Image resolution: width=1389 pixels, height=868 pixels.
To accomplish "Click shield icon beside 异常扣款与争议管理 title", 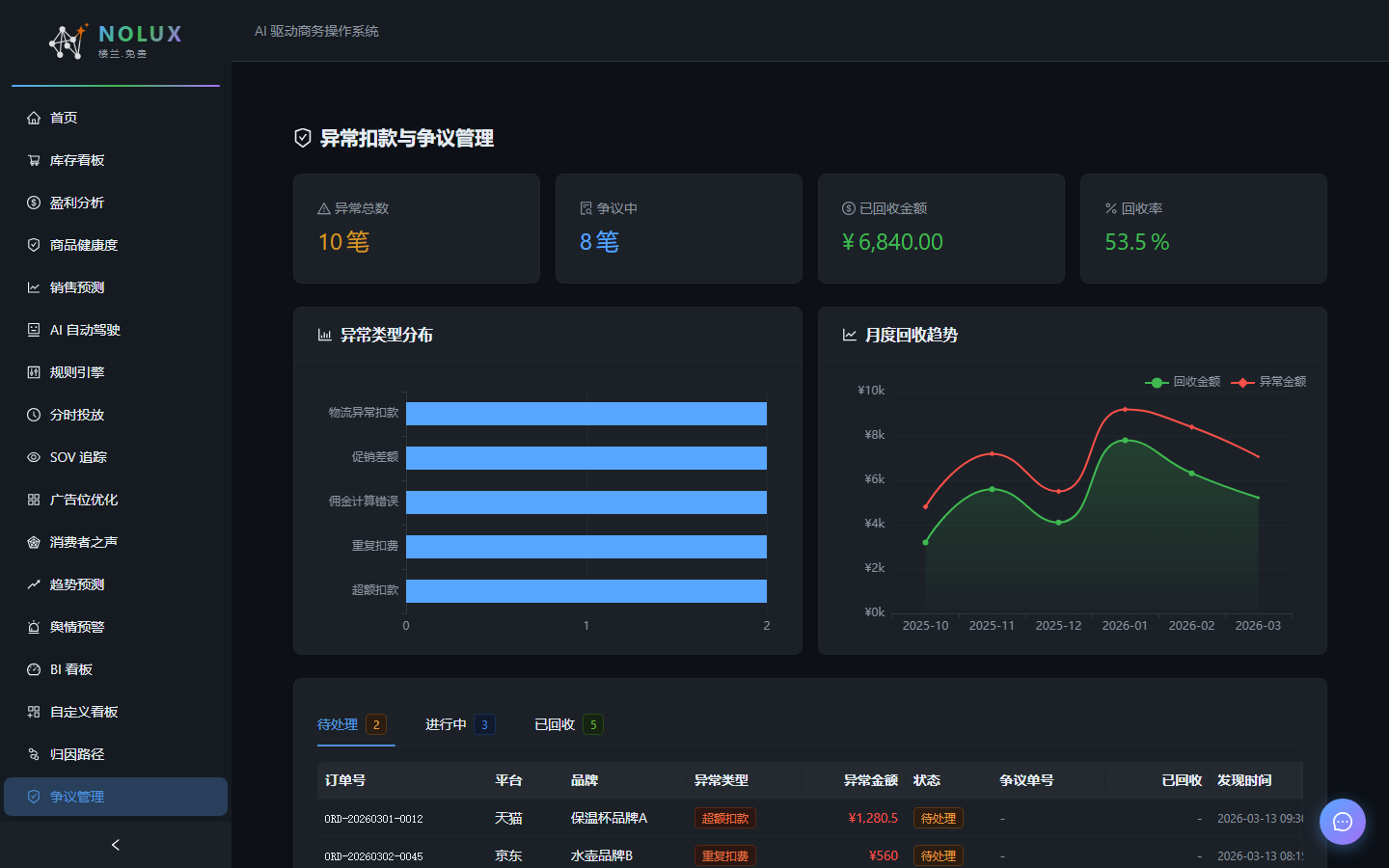I will tap(303, 138).
